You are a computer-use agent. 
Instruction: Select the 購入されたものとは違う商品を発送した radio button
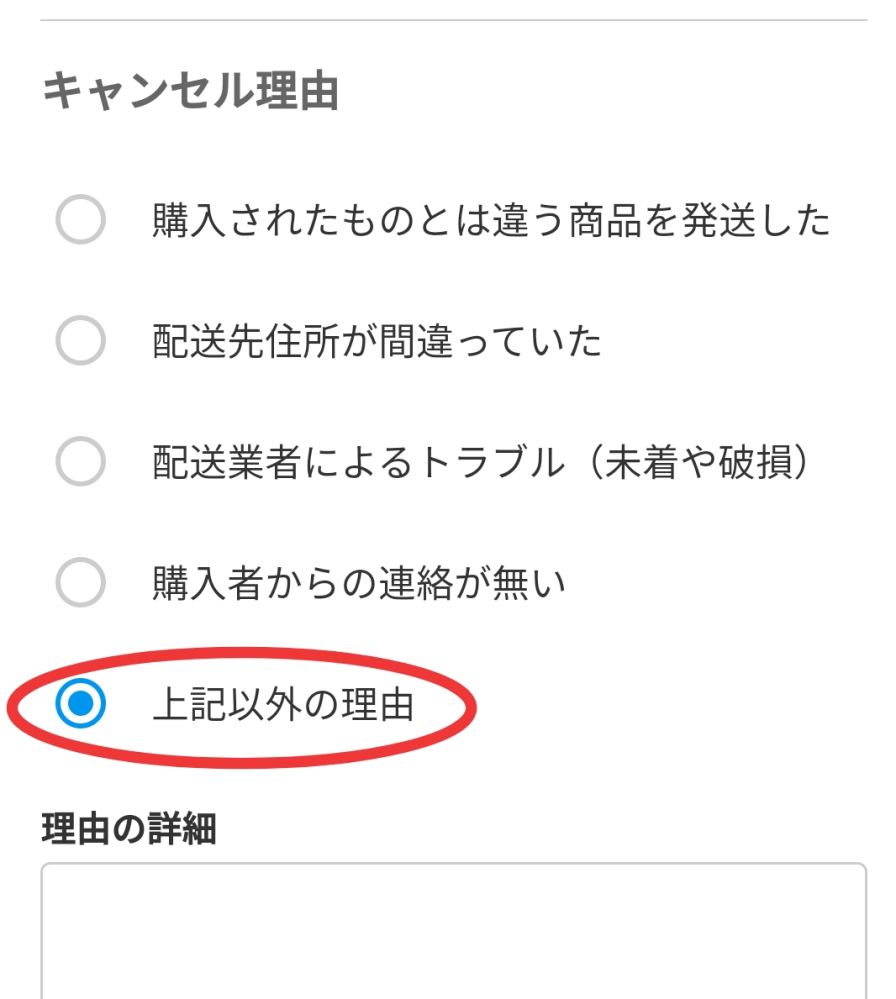click(x=80, y=219)
